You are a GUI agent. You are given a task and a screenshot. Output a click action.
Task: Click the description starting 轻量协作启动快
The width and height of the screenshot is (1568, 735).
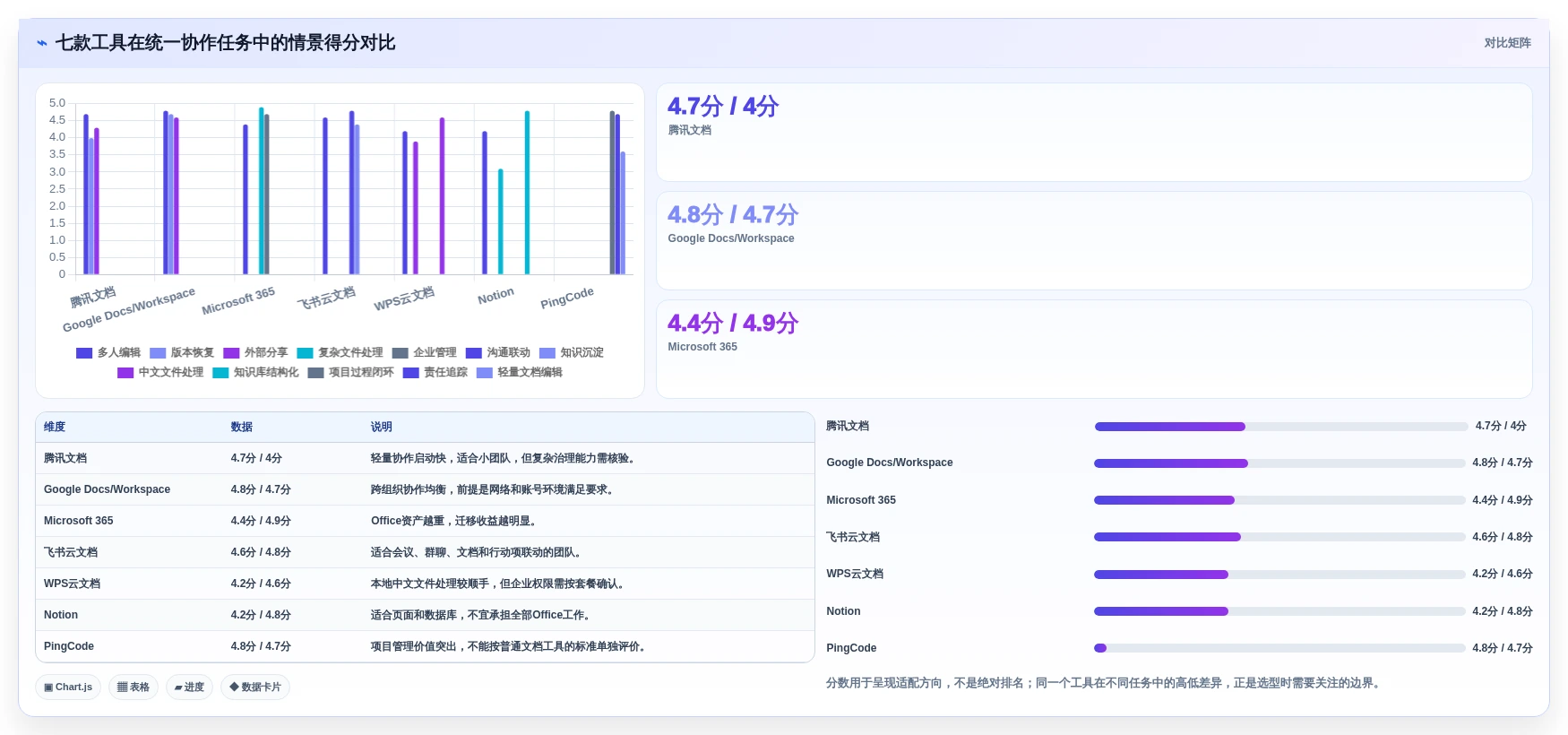coord(505,459)
